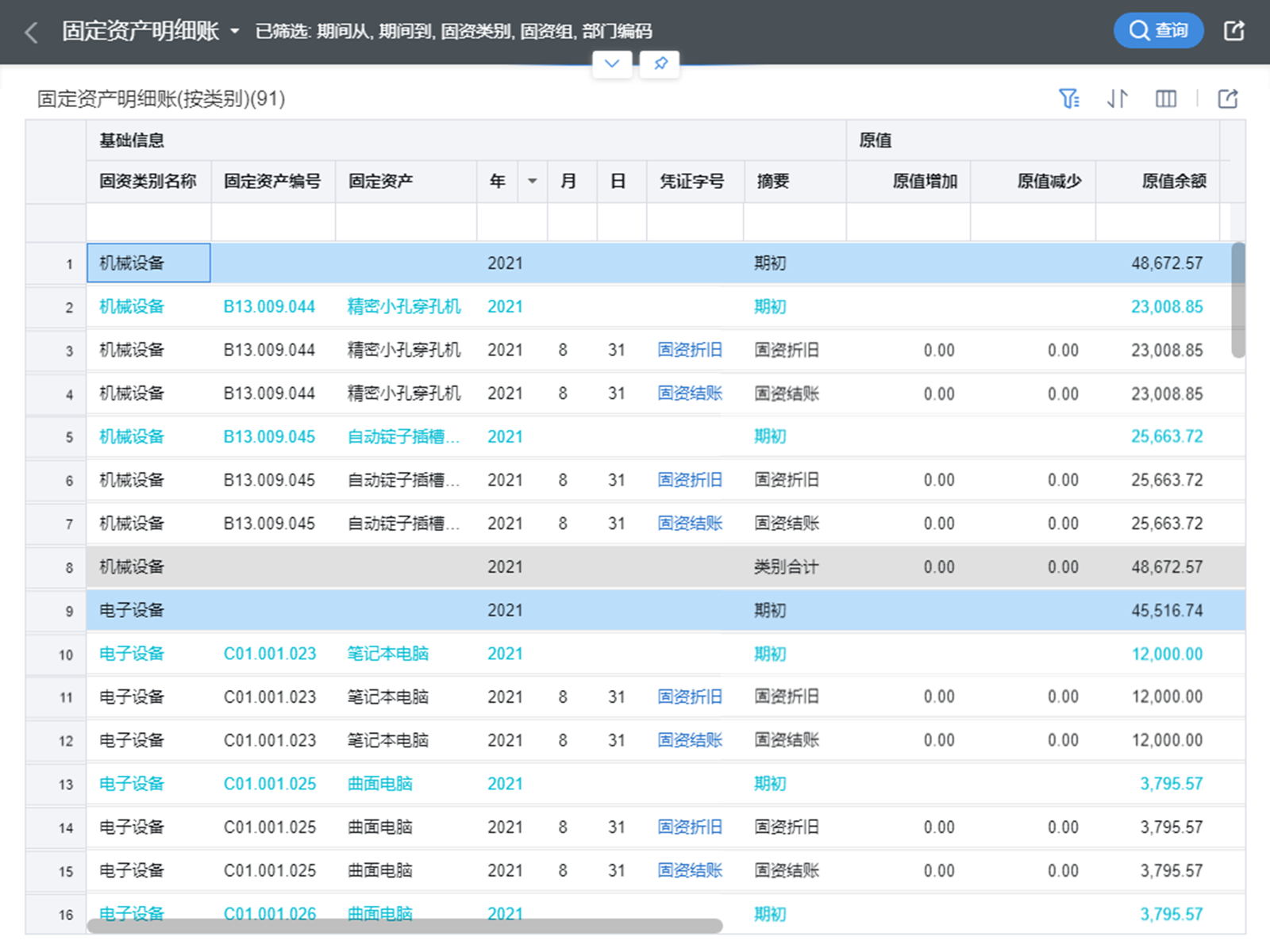Open 固资结账 voucher link in row 7
This screenshot has width=1270, height=952.
(690, 524)
